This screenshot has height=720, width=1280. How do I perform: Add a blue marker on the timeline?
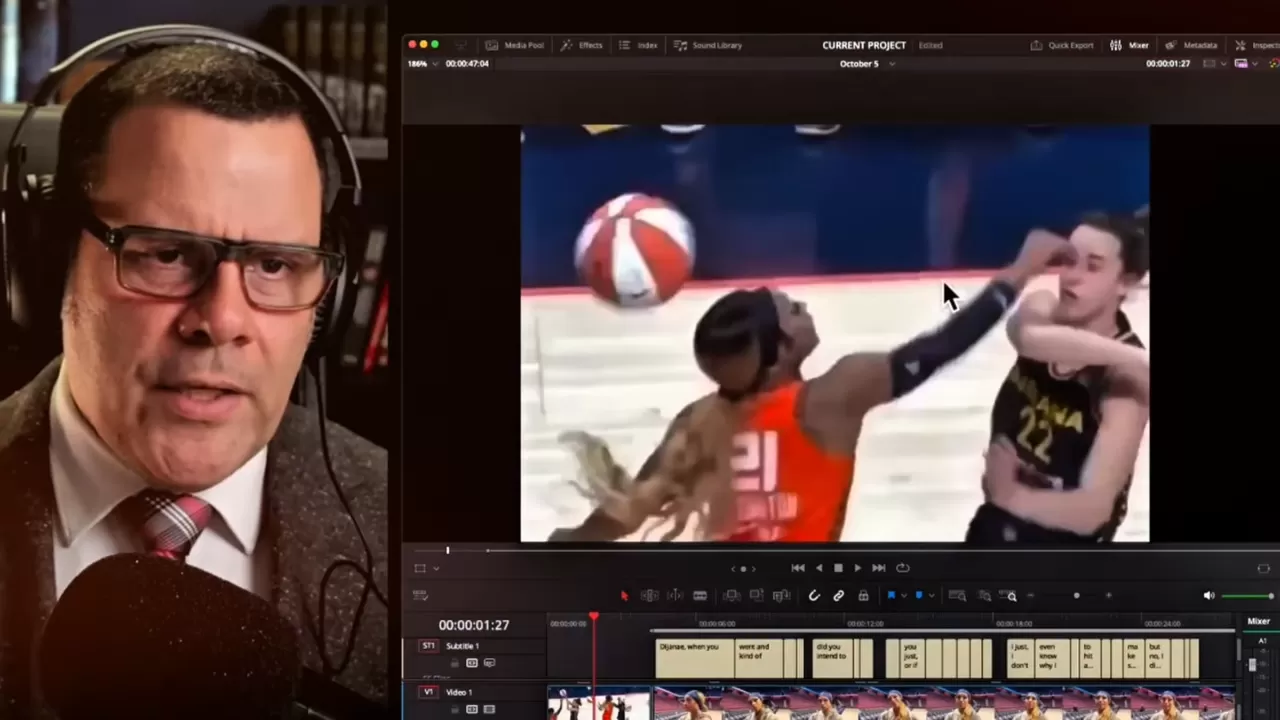[919, 596]
